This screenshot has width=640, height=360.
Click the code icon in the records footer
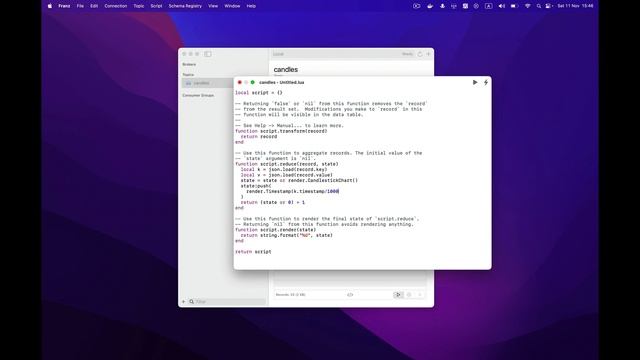point(350,295)
